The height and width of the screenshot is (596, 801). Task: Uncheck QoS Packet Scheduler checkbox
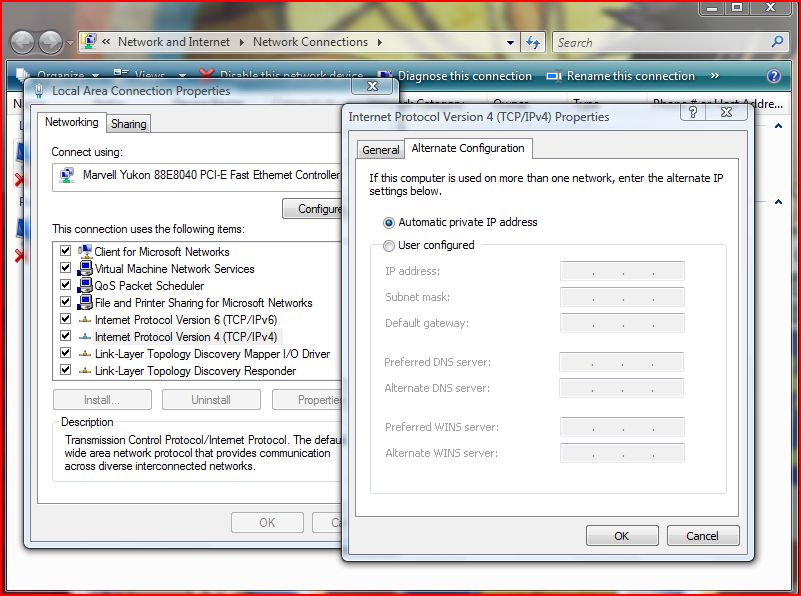65,284
